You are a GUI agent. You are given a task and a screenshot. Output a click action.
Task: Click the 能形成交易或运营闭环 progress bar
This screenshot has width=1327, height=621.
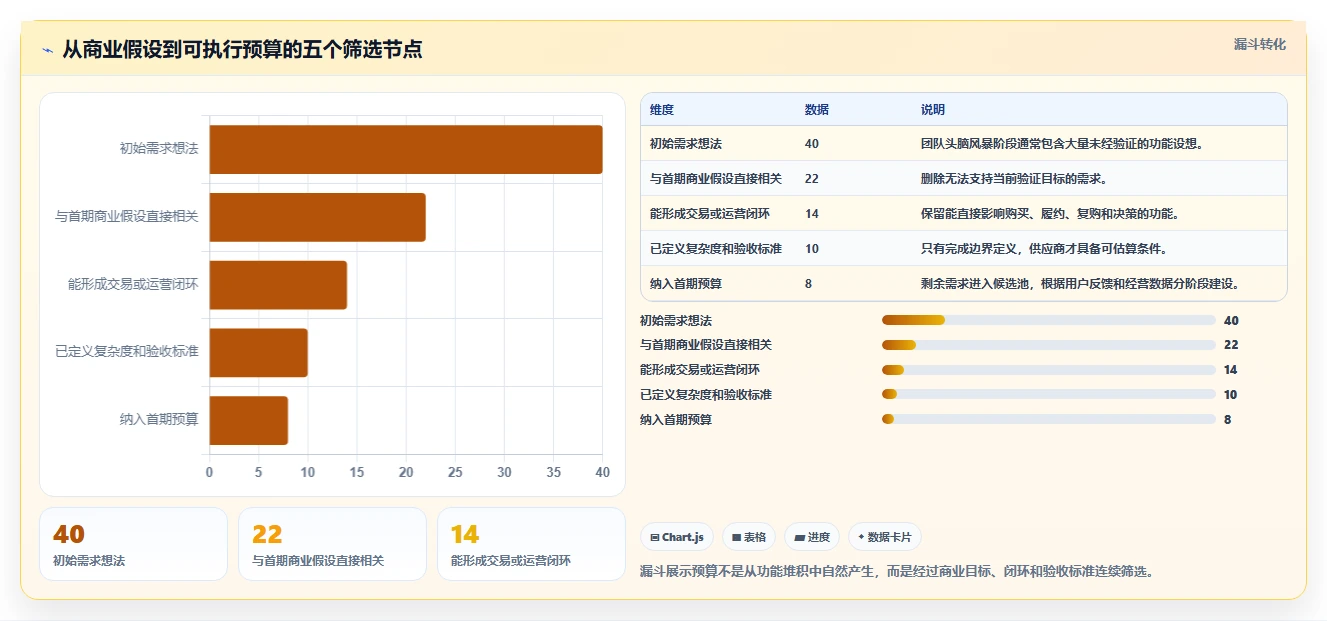1049,370
